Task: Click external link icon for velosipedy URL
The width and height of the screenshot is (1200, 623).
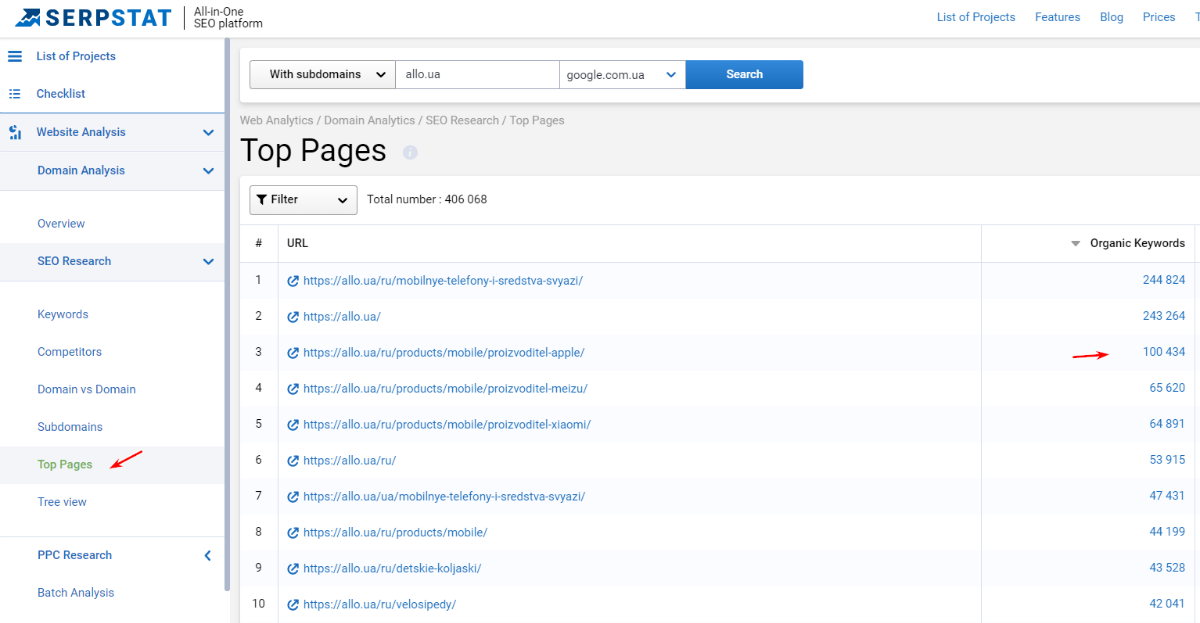Action: pos(293,605)
